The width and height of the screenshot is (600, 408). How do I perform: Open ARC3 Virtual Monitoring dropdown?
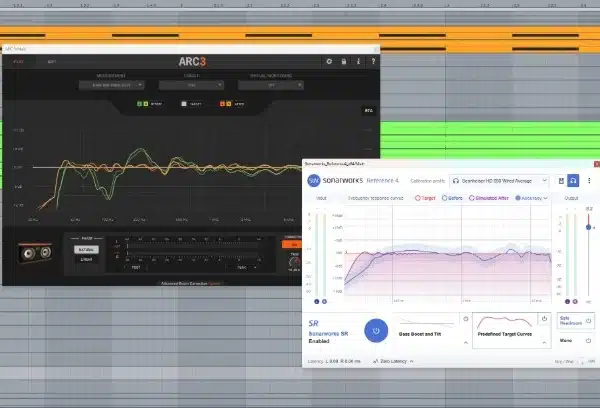(271, 85)
